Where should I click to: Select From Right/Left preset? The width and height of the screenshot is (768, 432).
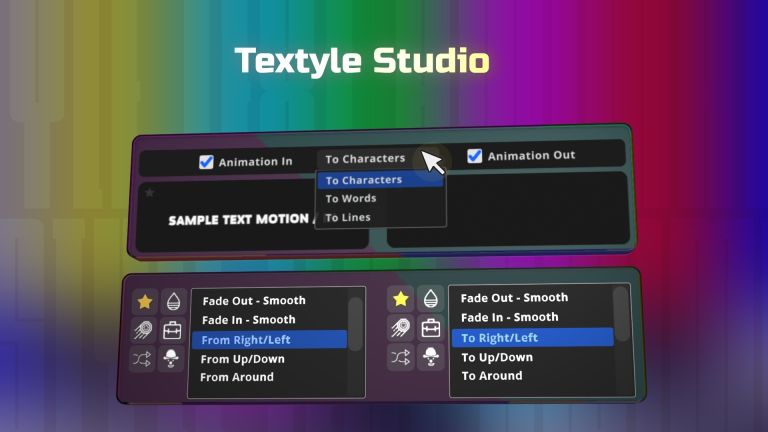(x=269, y=339)
